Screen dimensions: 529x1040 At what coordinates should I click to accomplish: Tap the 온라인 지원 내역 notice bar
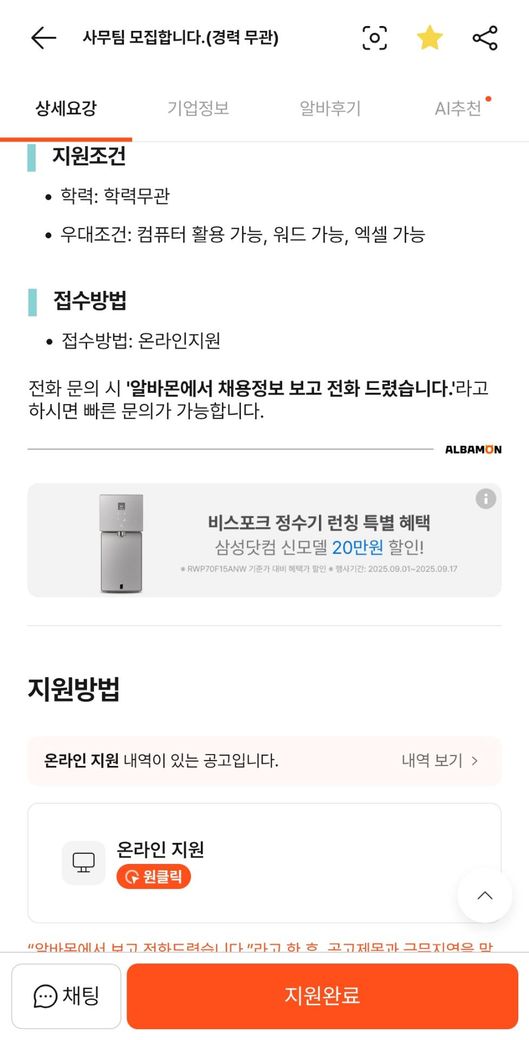click(x=264, y=761)
